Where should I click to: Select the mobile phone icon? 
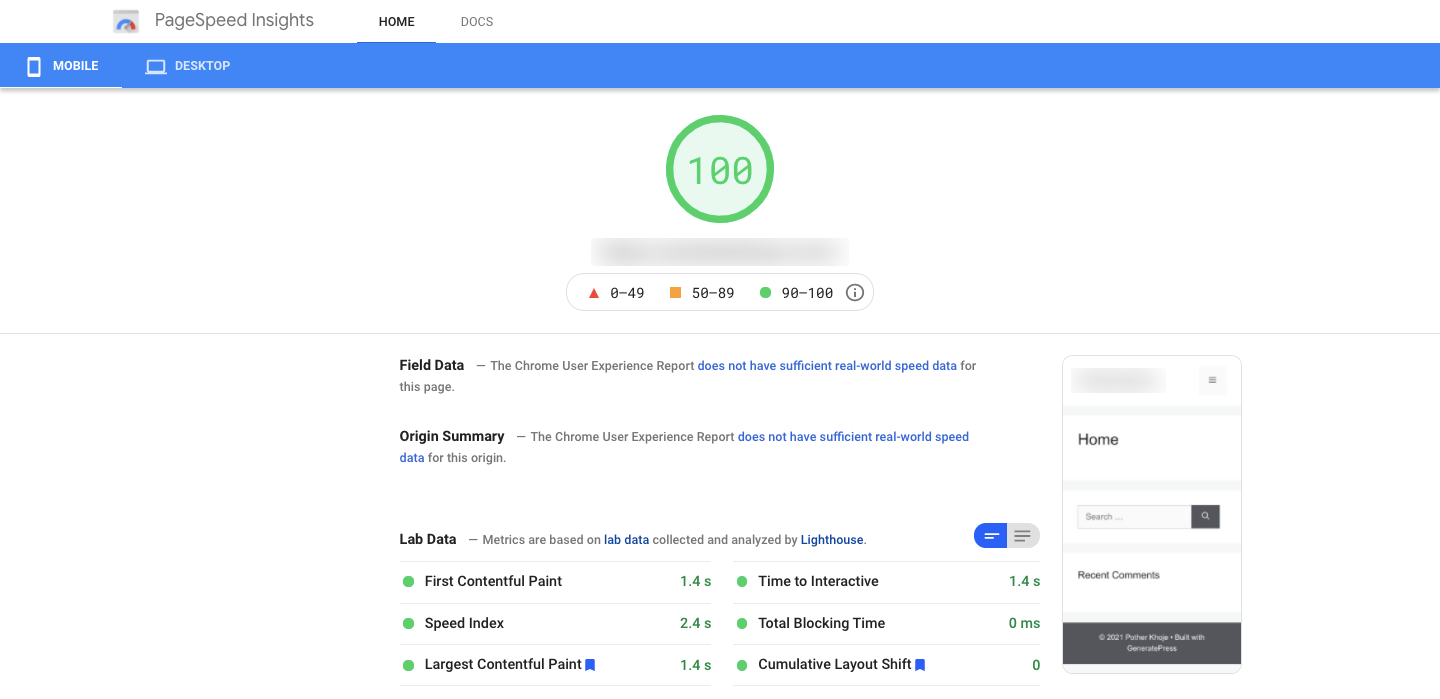[x=34, y=66]
